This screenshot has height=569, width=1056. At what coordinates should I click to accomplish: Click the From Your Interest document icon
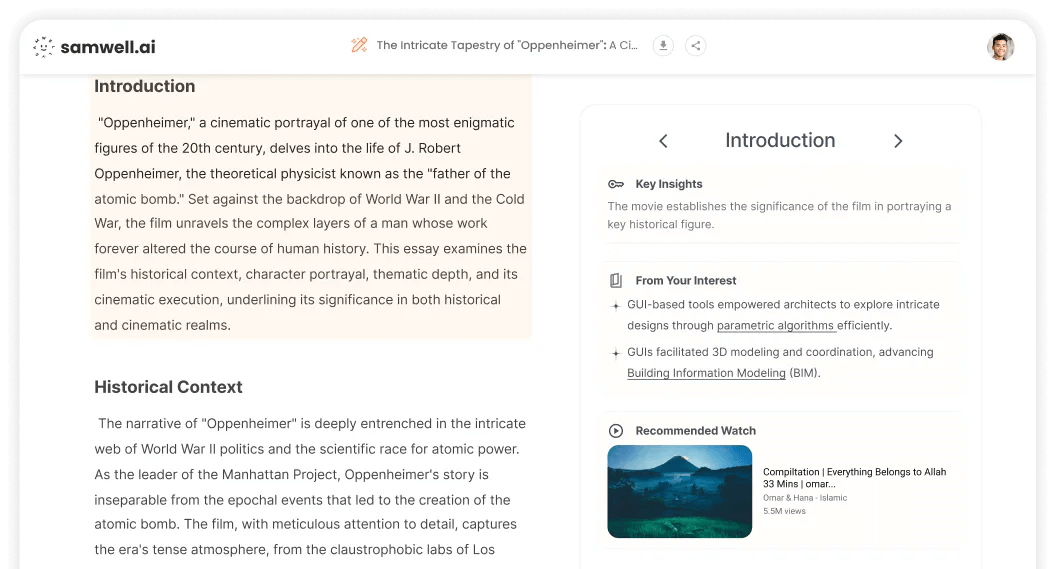pos(616,281)
